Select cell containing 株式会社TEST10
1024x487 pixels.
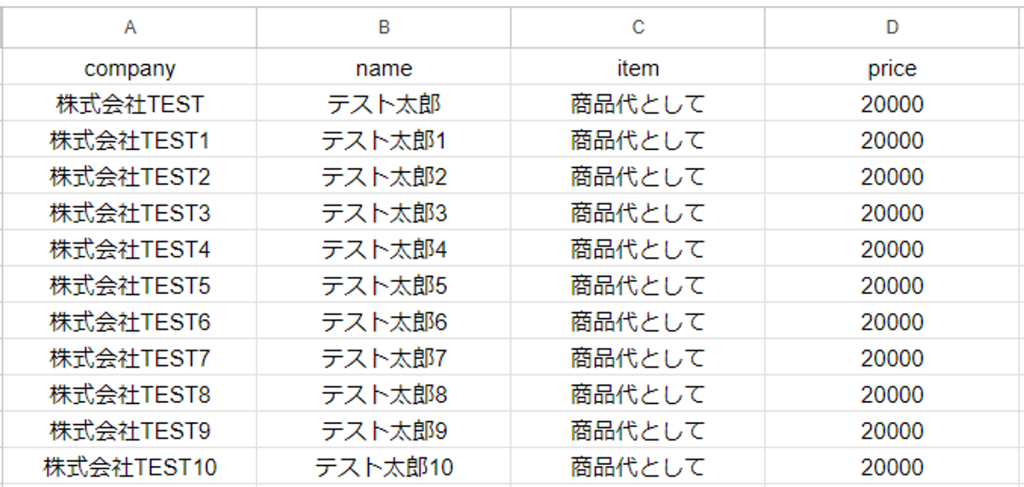(x=130, y=467)
